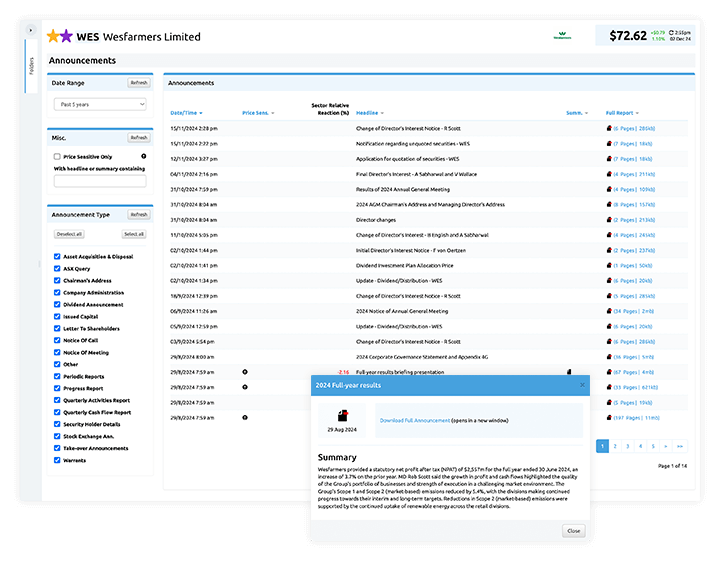Click the headline or summary search field
Viewport: 720px width, 561px height.
(99, 182)
